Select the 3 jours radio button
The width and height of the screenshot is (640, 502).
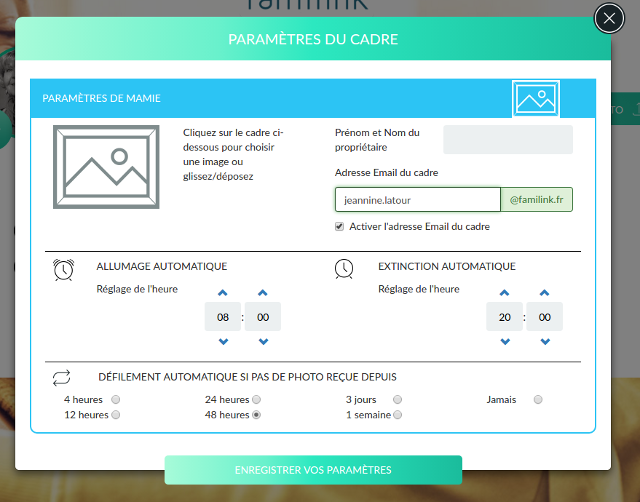pyautogui.click(x=398, y=399)
